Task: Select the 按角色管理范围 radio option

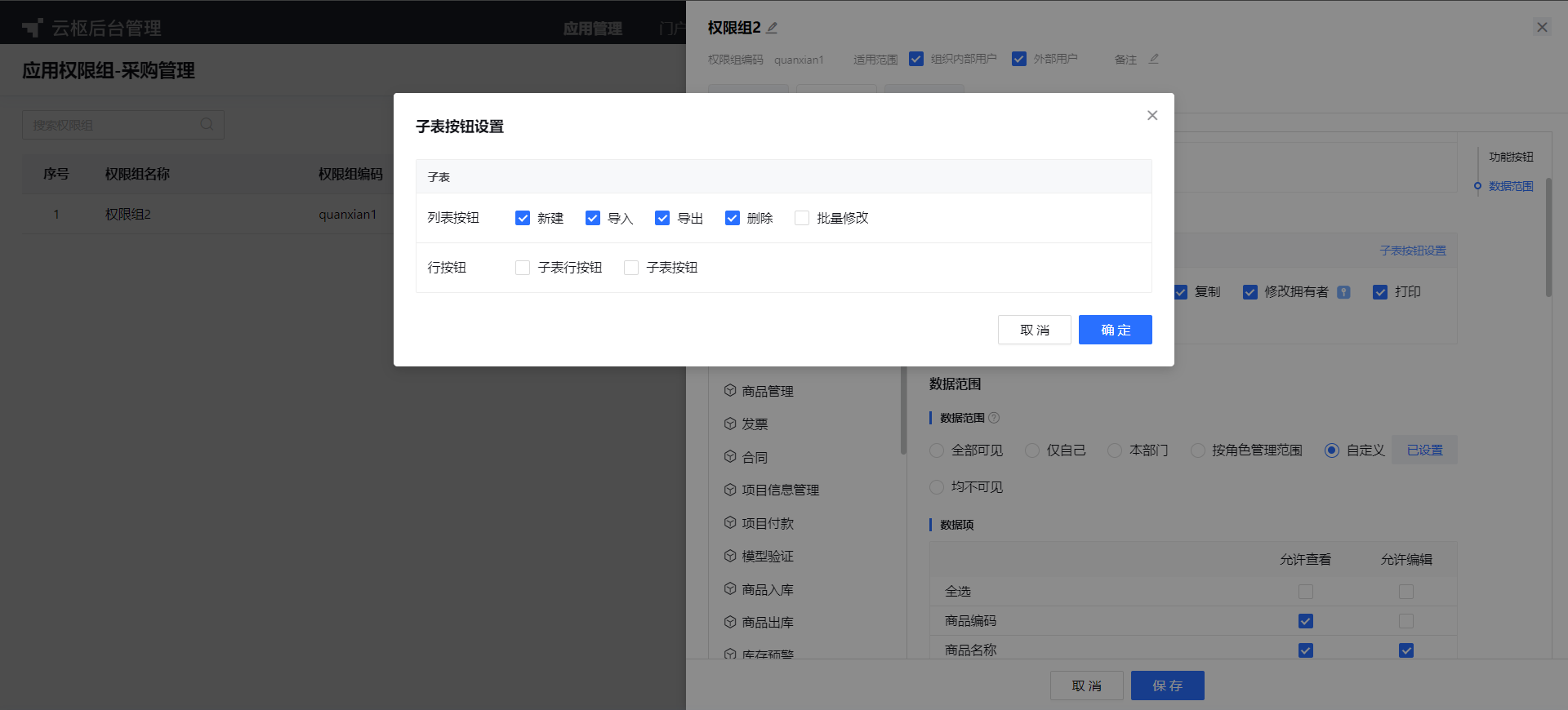Action: 1198,450
